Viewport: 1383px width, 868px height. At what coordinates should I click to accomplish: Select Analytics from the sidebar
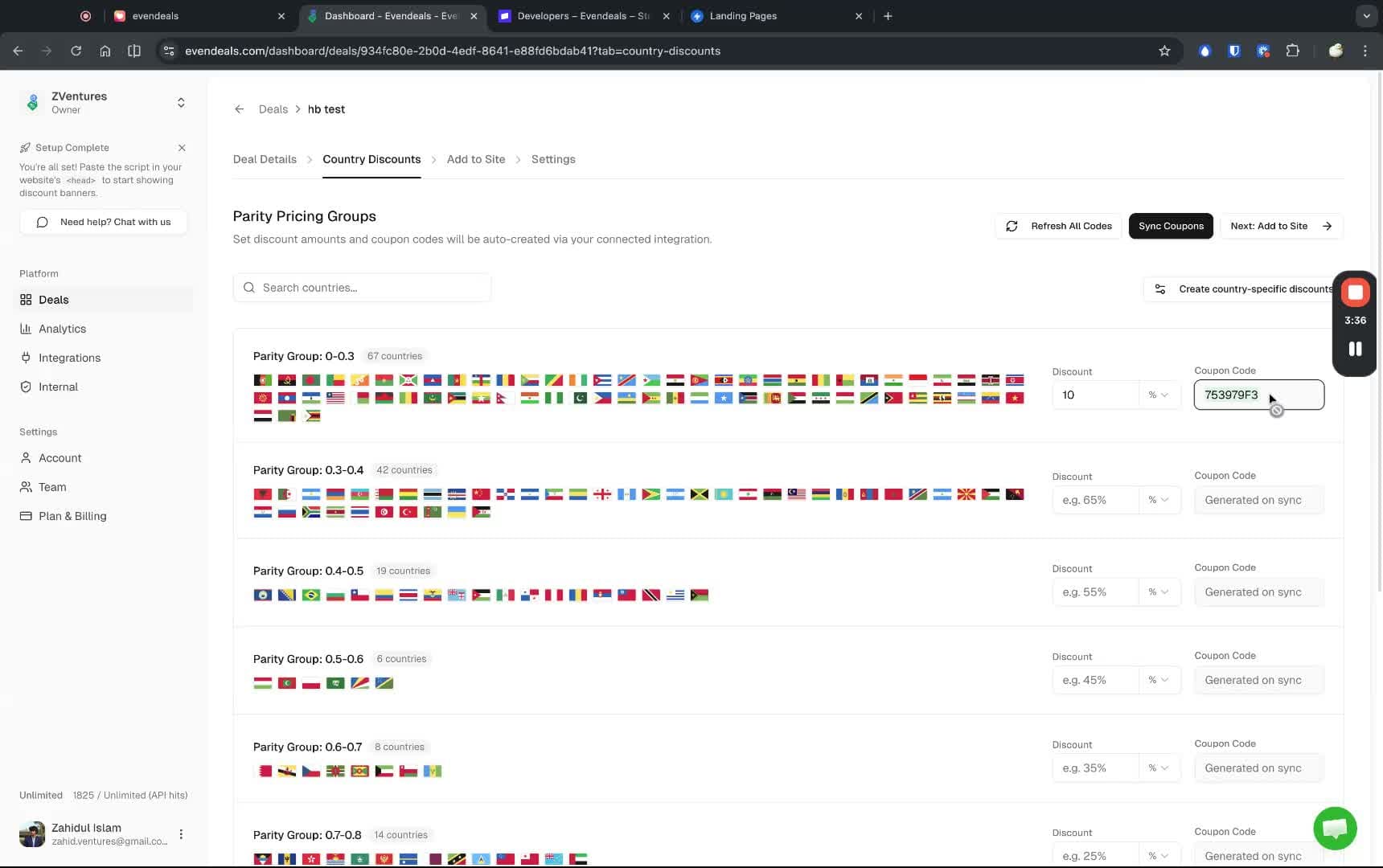62,329
